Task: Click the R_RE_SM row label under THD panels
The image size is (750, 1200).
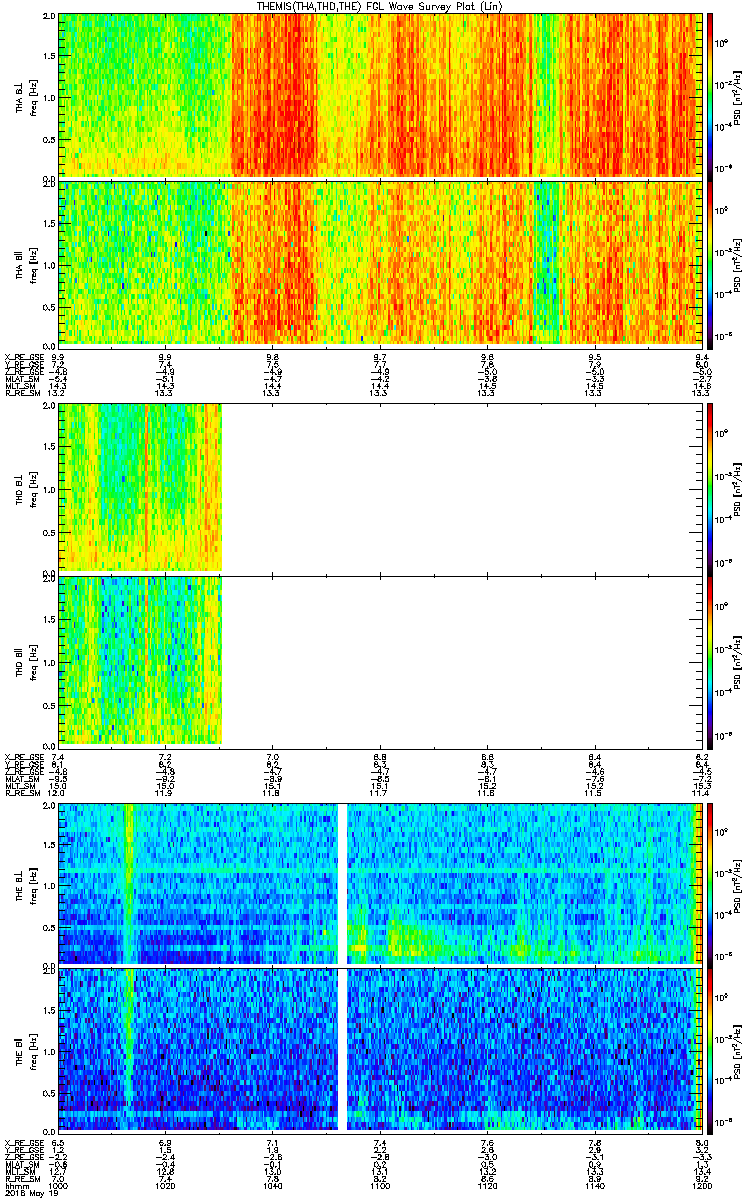Action: tap(22, 792)
